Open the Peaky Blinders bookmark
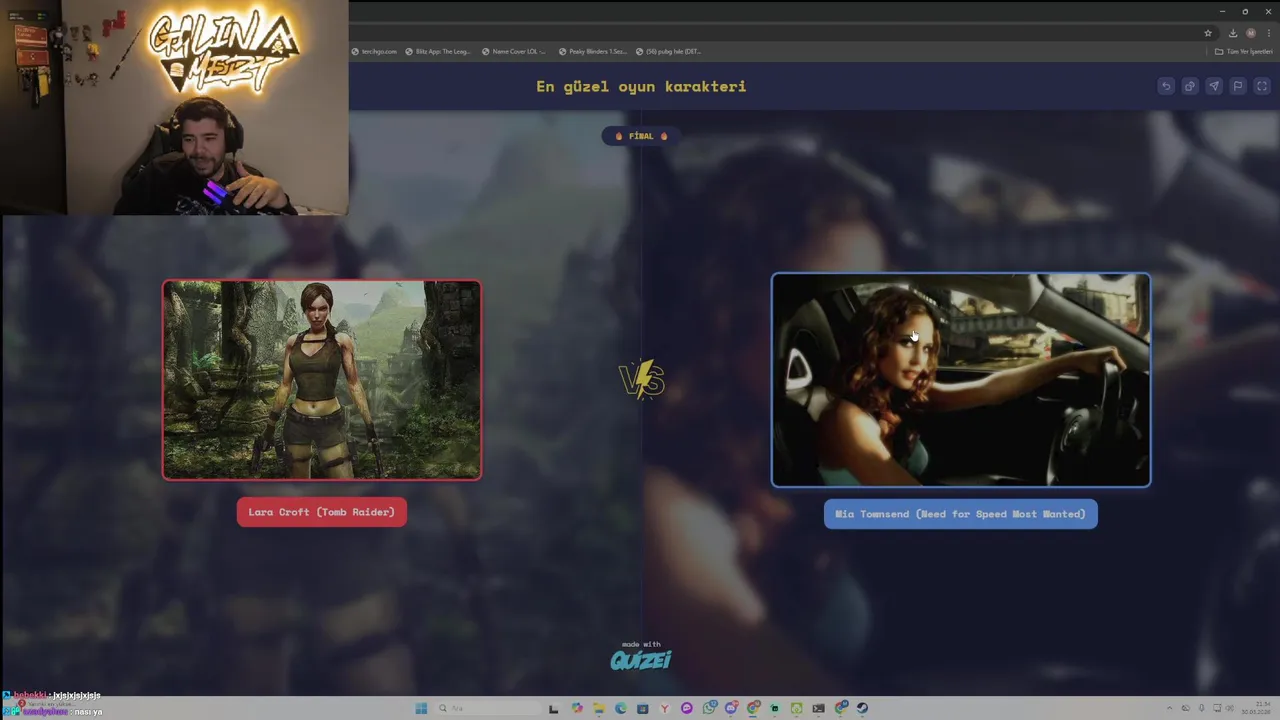This screenshot has height=720, width=1280. pos(593,51)
